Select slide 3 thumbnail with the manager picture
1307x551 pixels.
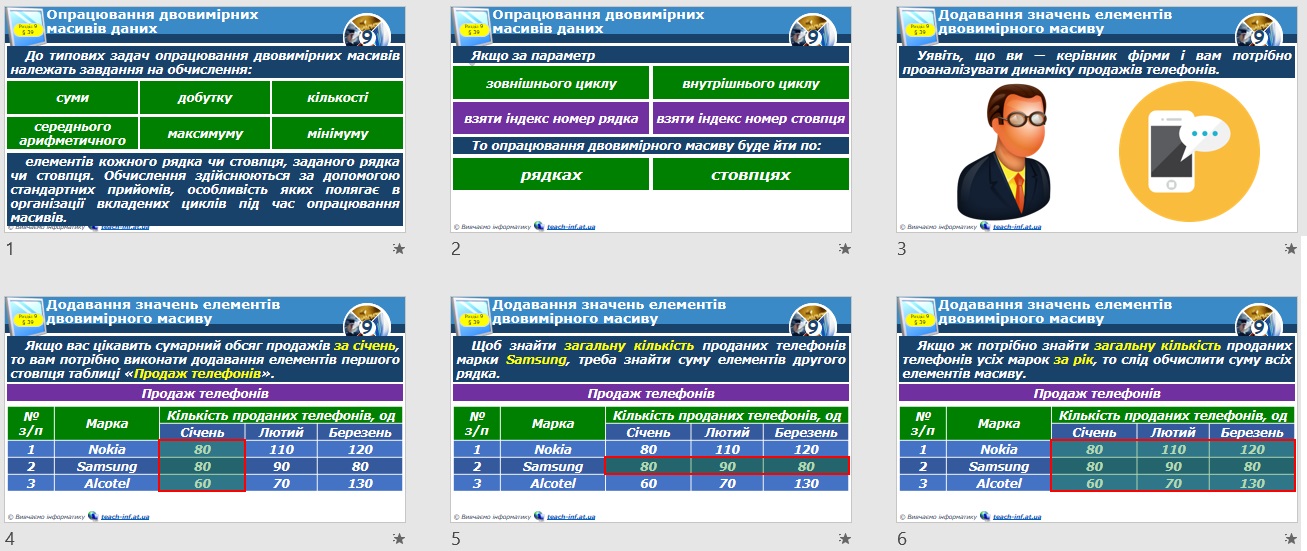[x=1097, y=119]
